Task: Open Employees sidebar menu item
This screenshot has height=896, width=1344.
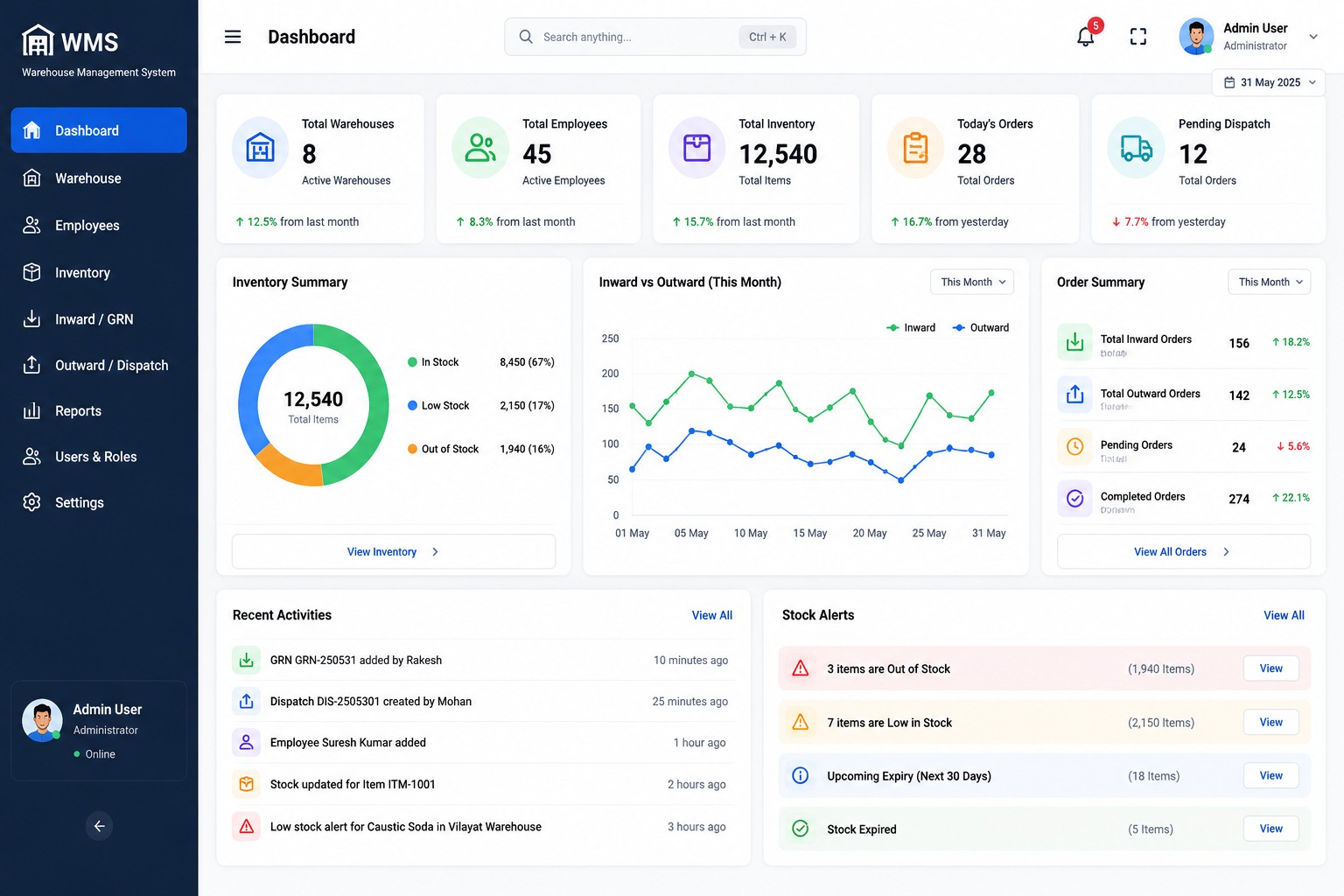Action: coord(99,226)
